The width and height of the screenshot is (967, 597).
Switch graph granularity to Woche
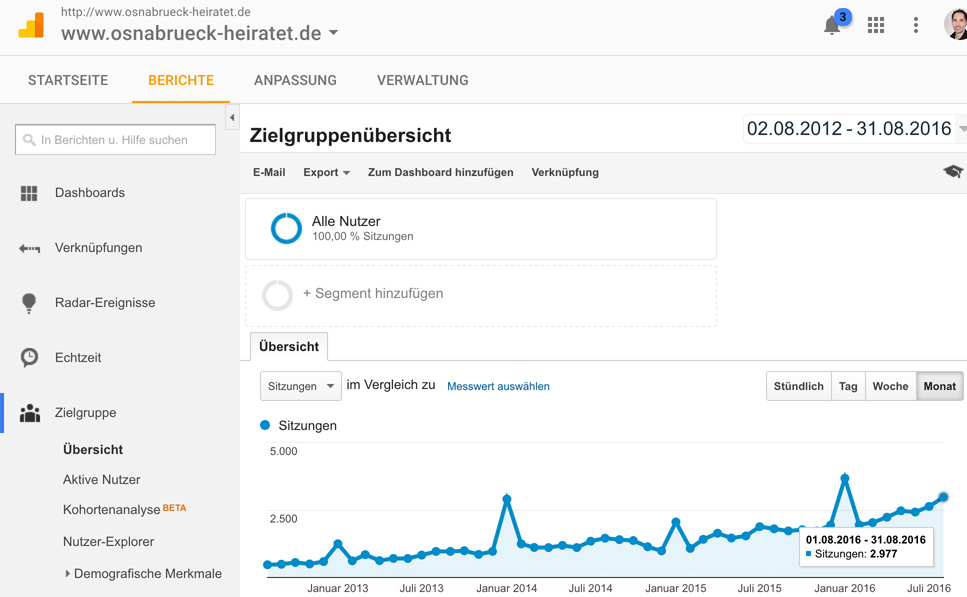click(891, 386)
